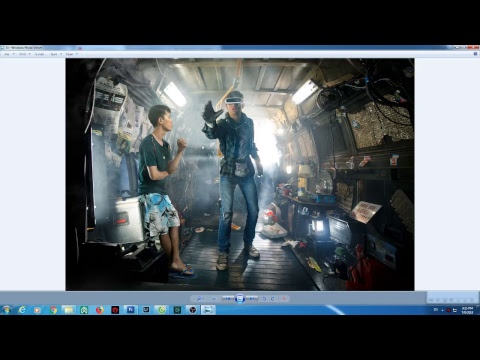The height and width of the screenshot is (360, 480).
Task: Open the zoom magnifier control
Action: (x=200, y=299)
